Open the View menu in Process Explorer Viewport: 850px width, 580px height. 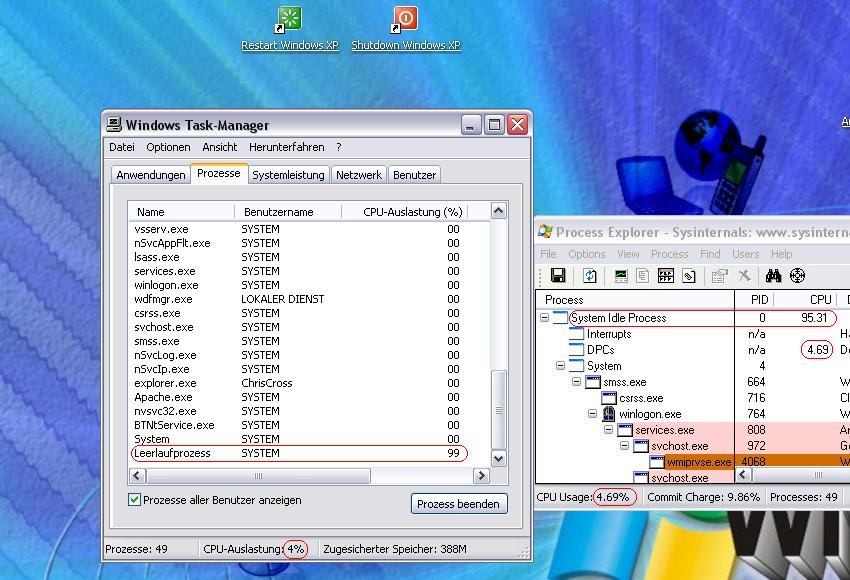(628, 254)
